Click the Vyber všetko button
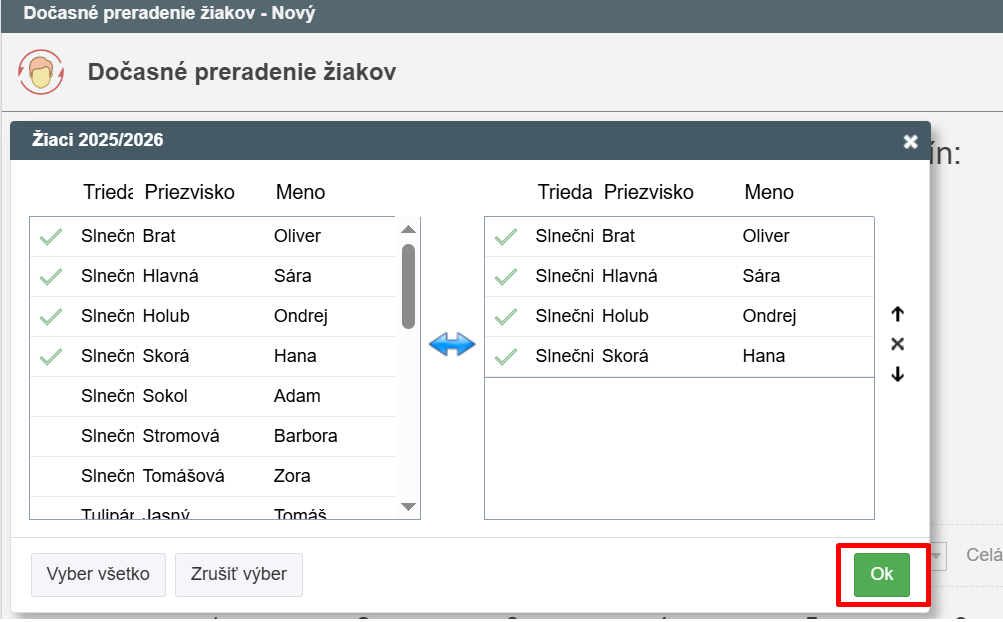Viewport: 1003px width, 622px height. coord(98,574)
